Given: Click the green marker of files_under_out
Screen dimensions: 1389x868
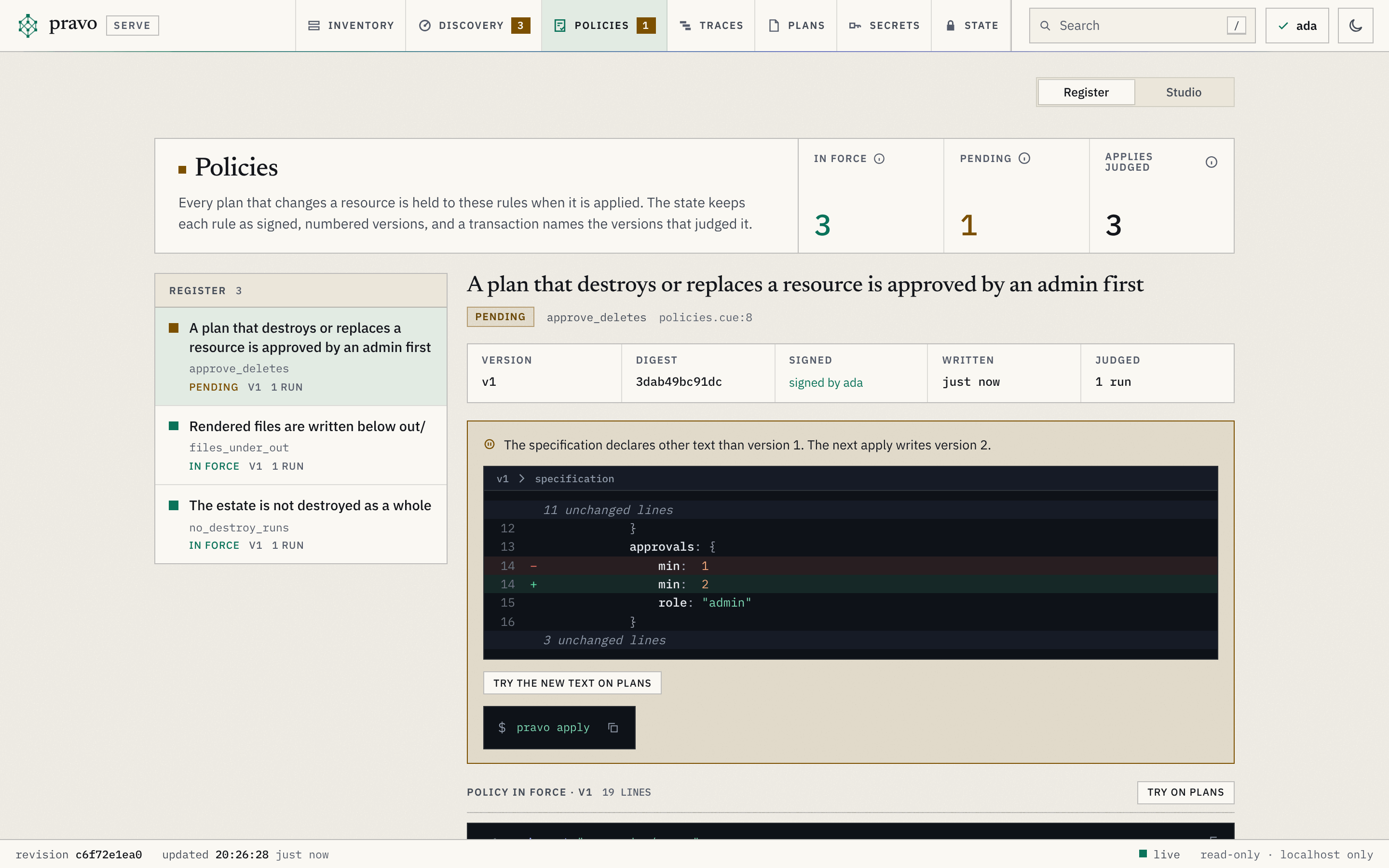Looking at the screenshot, I should 173,426.
